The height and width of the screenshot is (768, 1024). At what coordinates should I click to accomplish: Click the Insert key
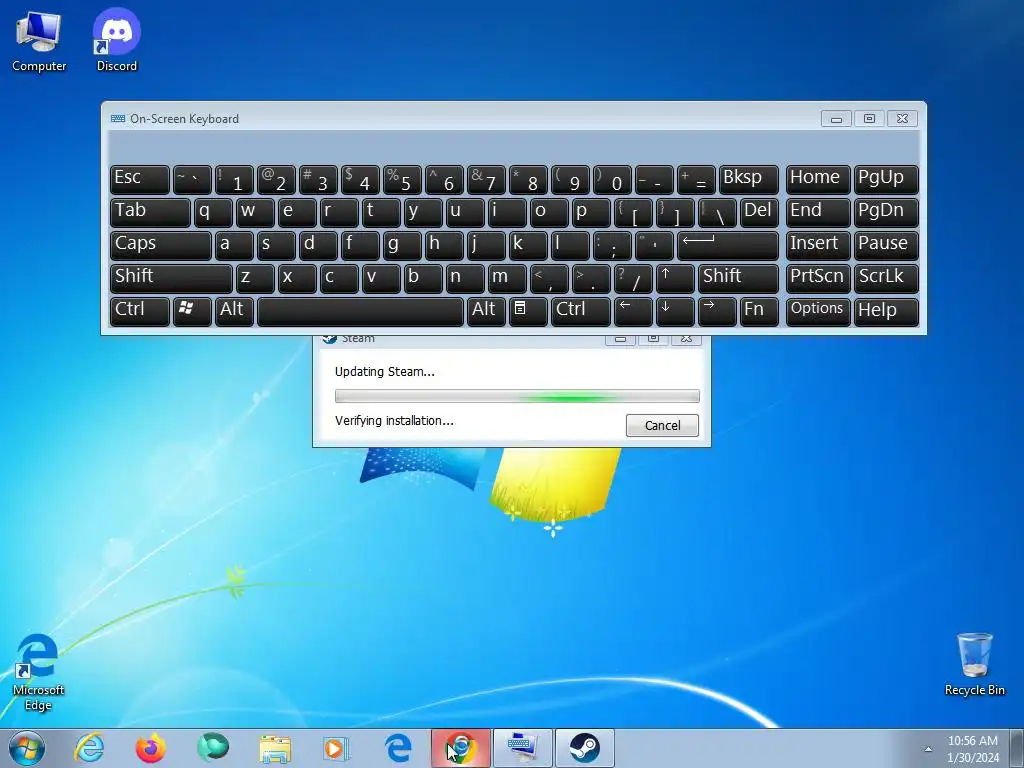point(818,246)
